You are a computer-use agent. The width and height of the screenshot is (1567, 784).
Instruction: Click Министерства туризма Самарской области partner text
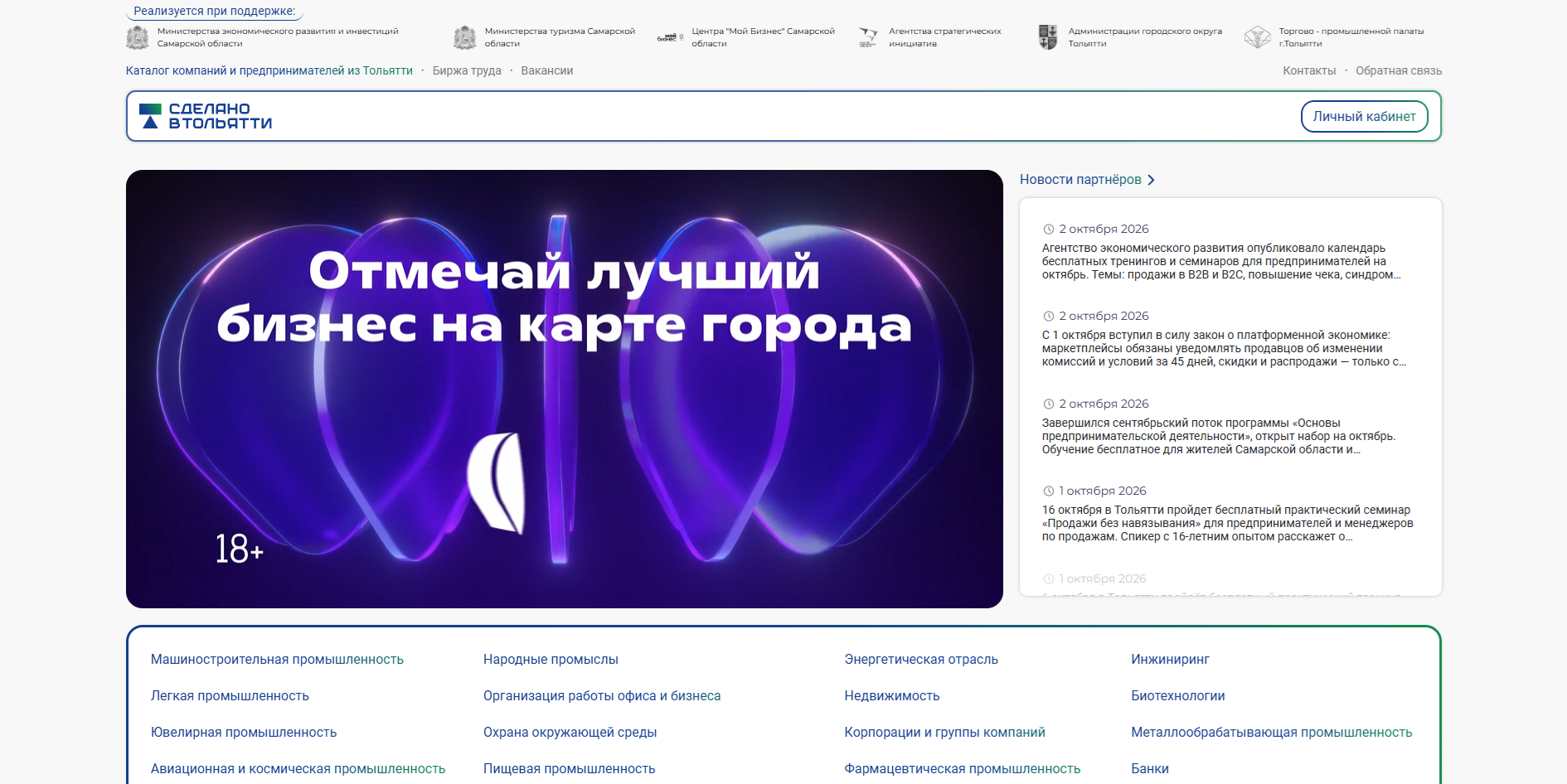(560, 37)
